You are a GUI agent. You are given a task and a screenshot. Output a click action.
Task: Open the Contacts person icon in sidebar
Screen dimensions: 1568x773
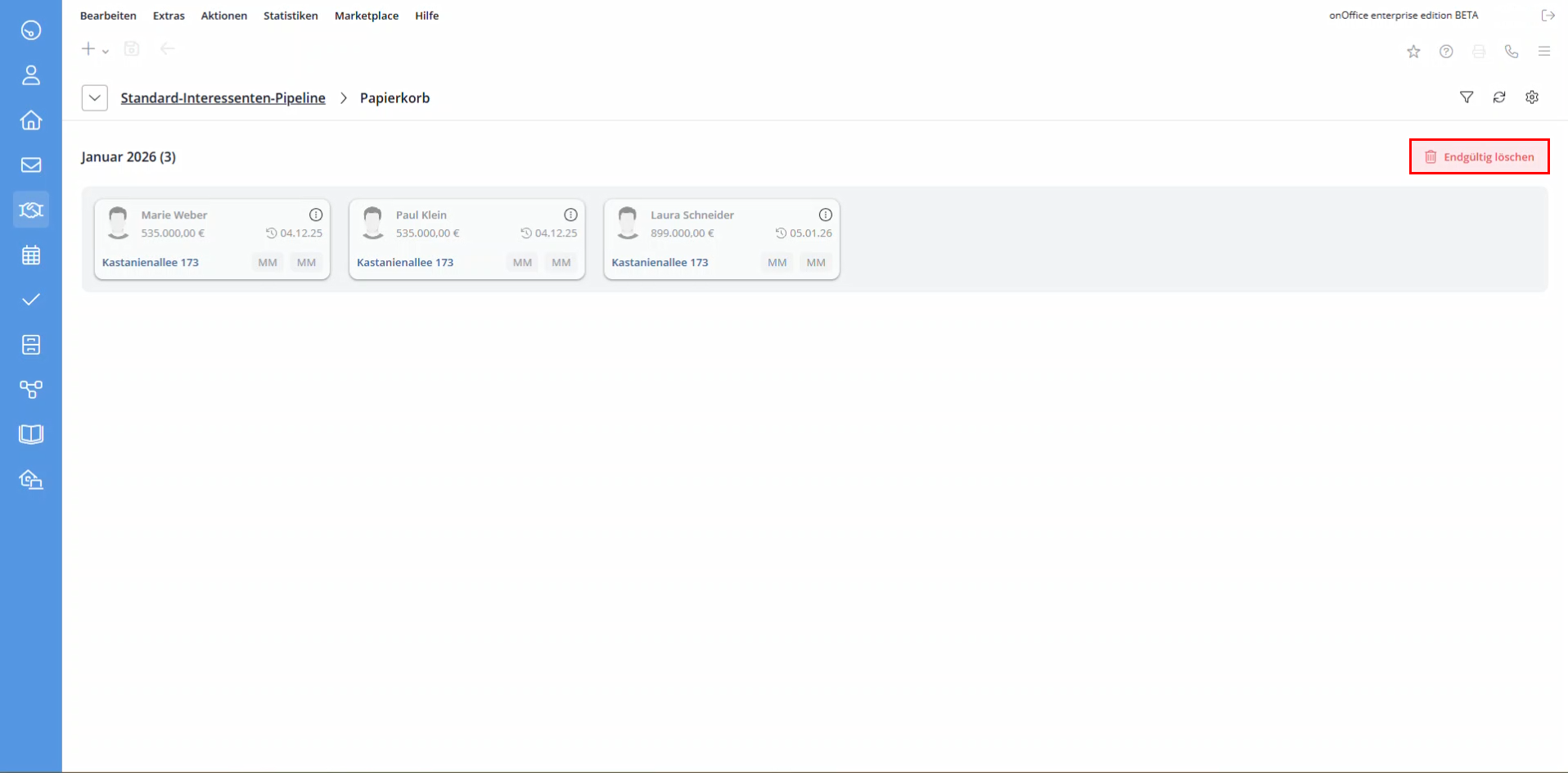pyautogui.click(x=31, y=75)
